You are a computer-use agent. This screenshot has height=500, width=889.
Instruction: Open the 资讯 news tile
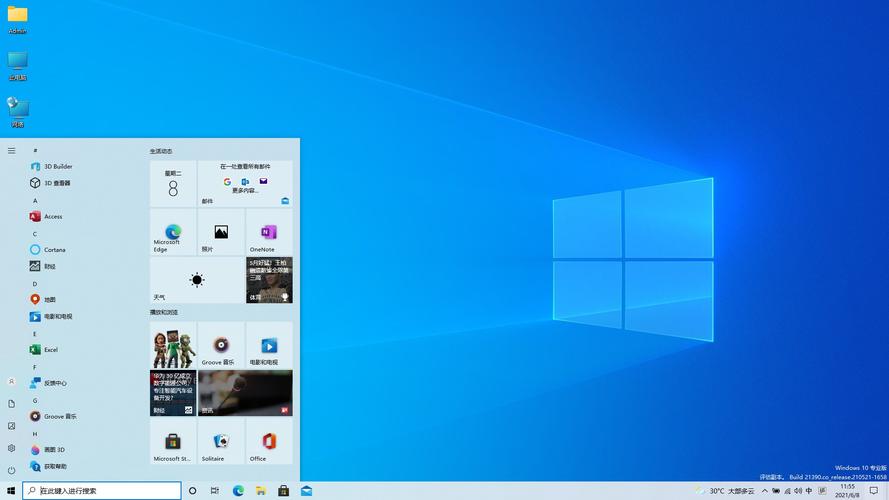245,393
